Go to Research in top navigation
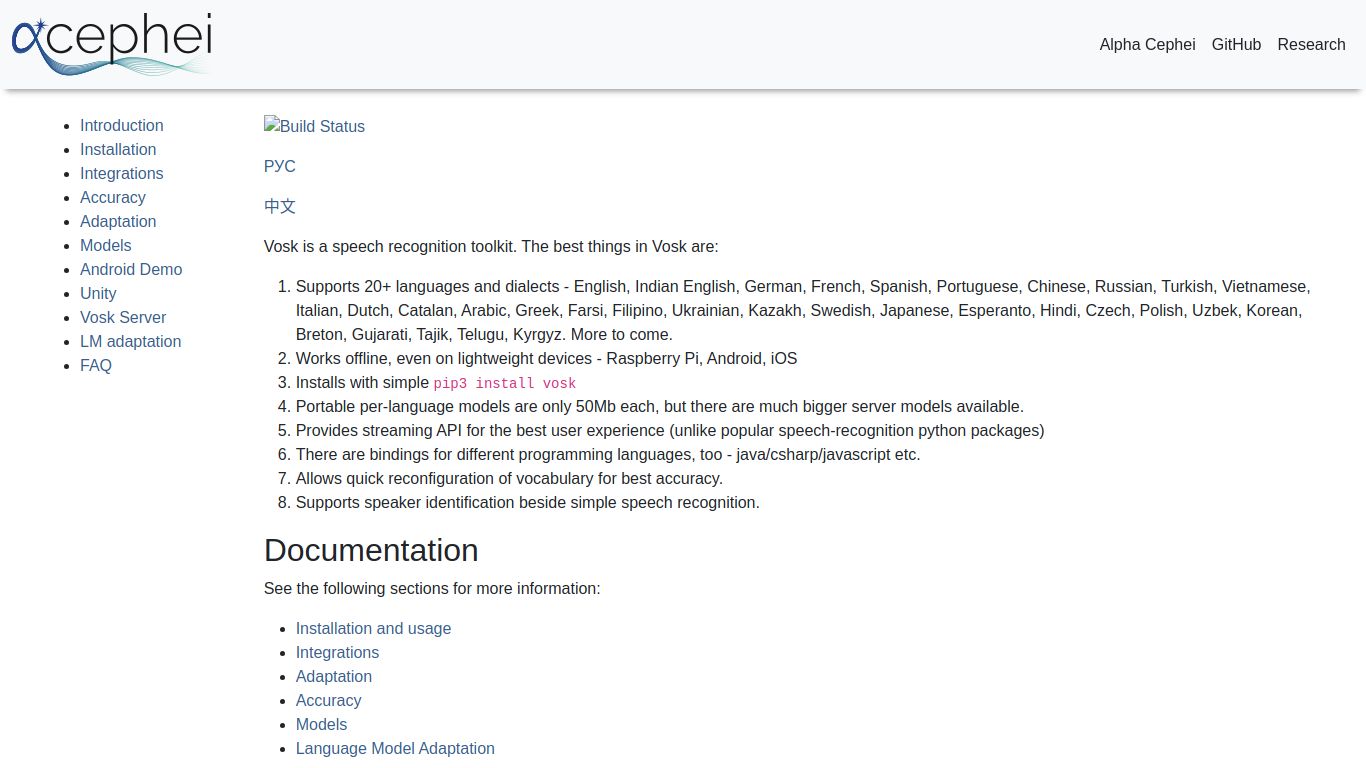The width and height of the screenshot is (1366, 768). (1311, 44)
